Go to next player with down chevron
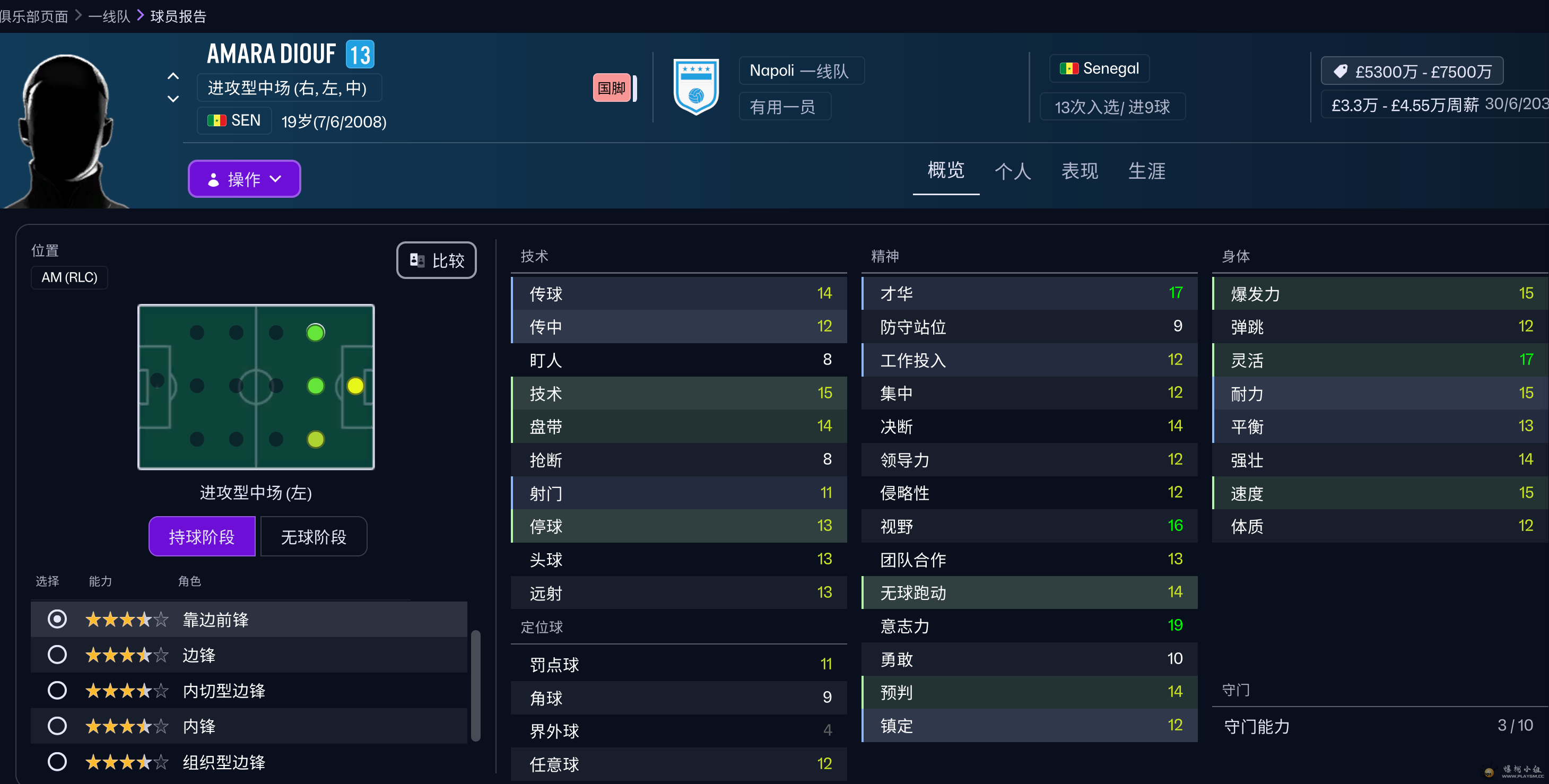The width and height of the screenshot is (1549, 784). tap(173, 99)
